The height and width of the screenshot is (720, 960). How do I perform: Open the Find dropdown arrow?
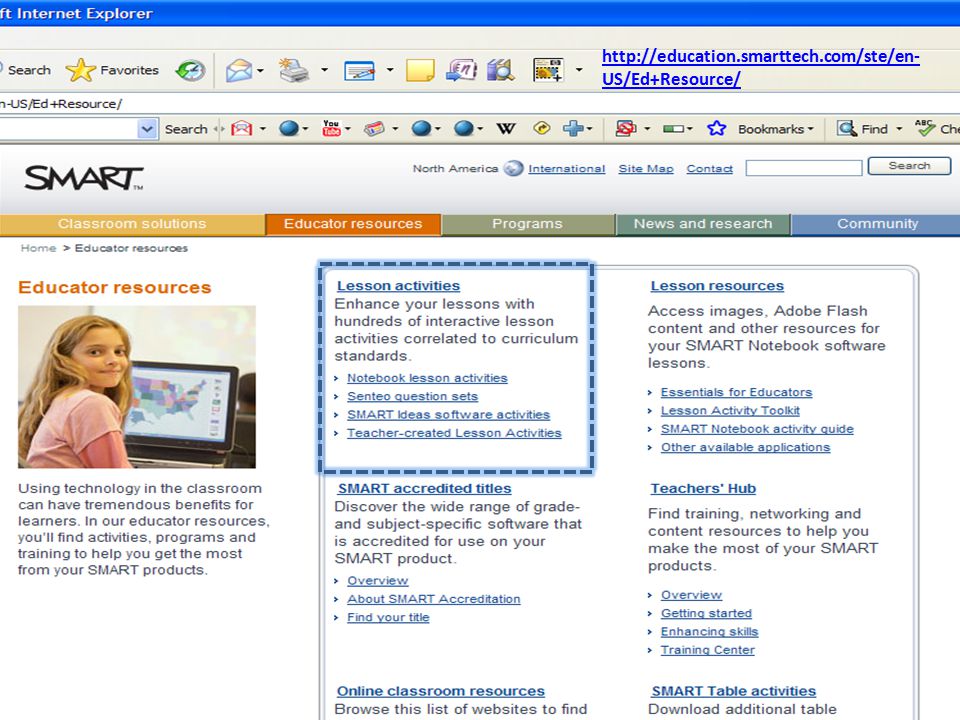pos(899,129)
